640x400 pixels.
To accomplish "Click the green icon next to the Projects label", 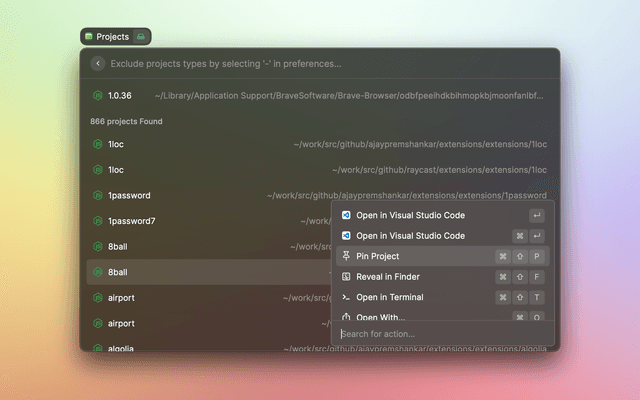I will [141, 37].
